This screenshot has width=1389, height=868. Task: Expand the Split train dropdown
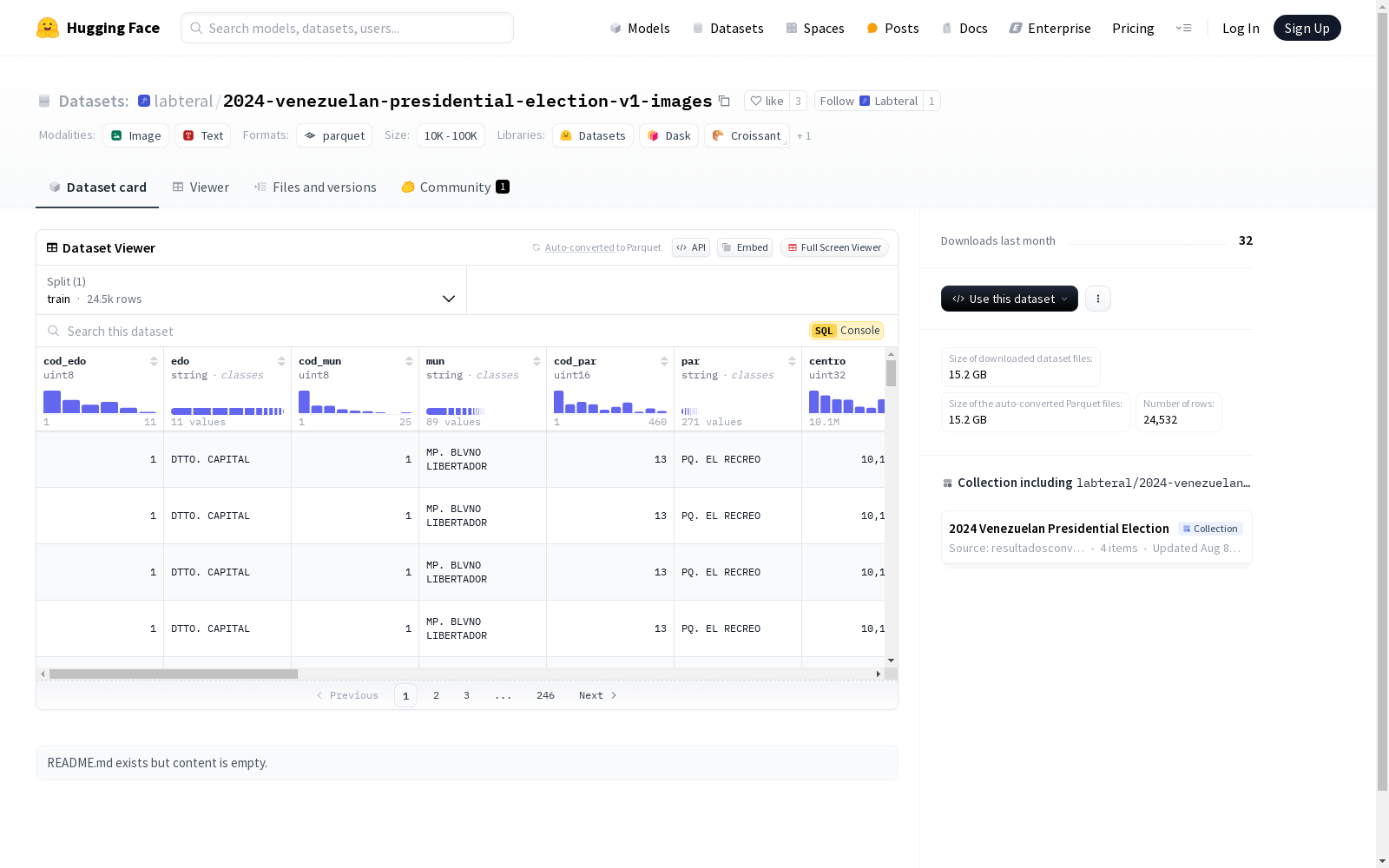(x=252, y=290)
